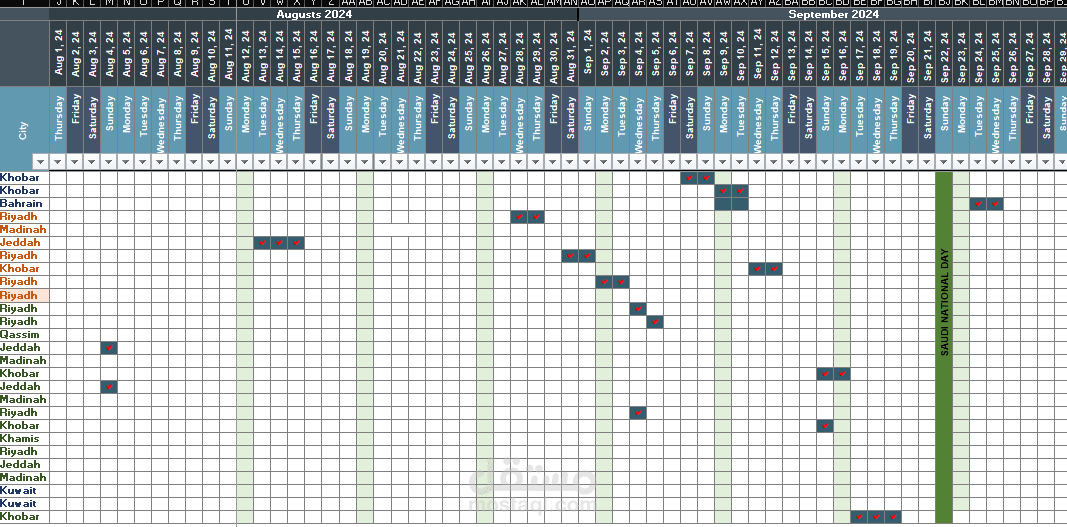The image size is (1067, 527).
Task: Click Khobar row checkmark under Sep 12, 24
Action: 775,269
